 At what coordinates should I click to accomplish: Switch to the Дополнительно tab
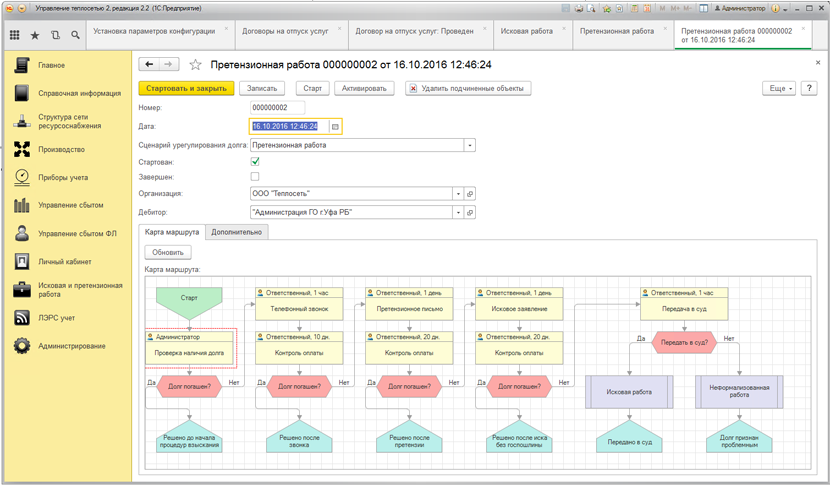[237, 232]
